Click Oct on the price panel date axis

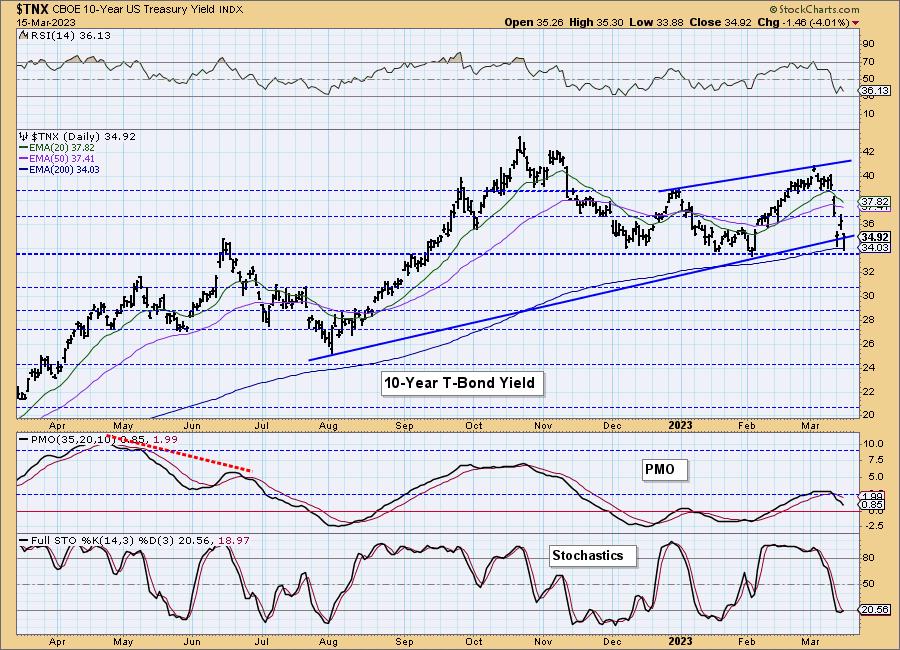[474, 426]
